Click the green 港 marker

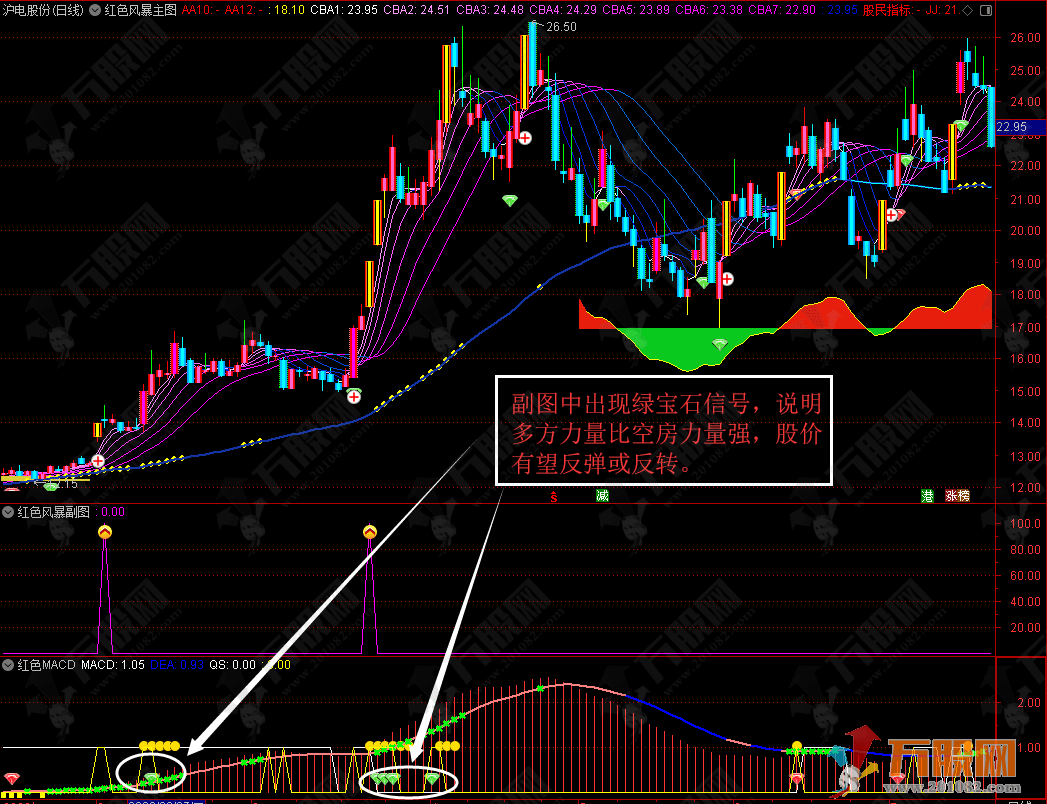[x=927, y=495]
